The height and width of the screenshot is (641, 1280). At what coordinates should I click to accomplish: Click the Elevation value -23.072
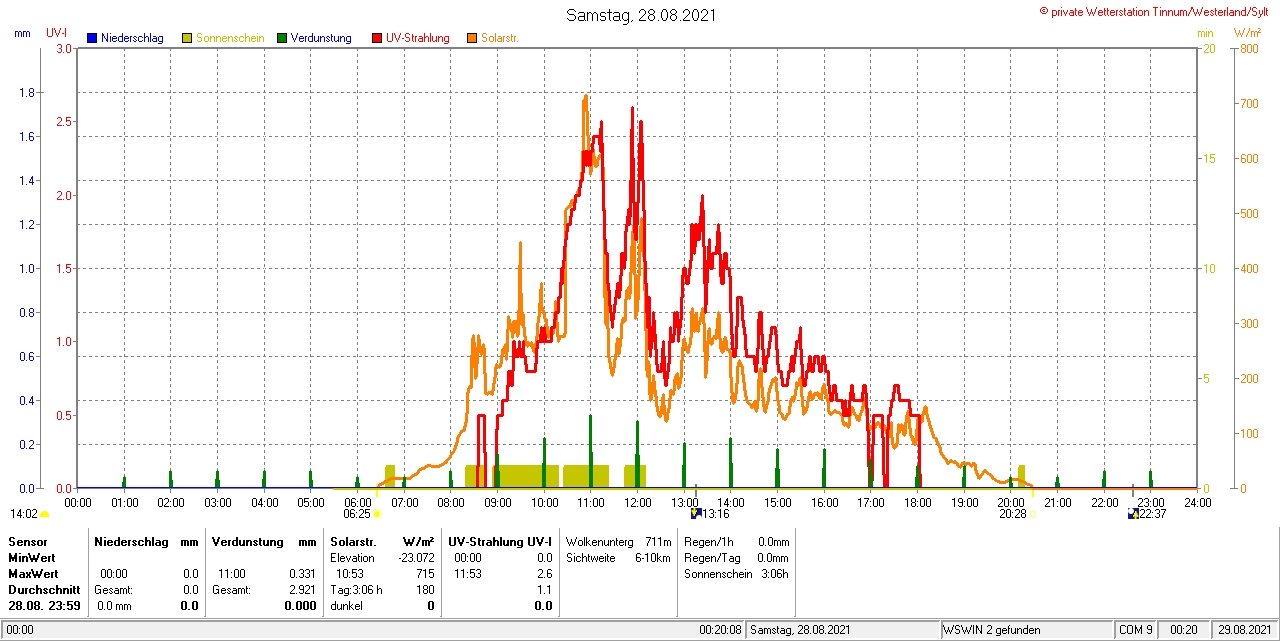point(415,558)
